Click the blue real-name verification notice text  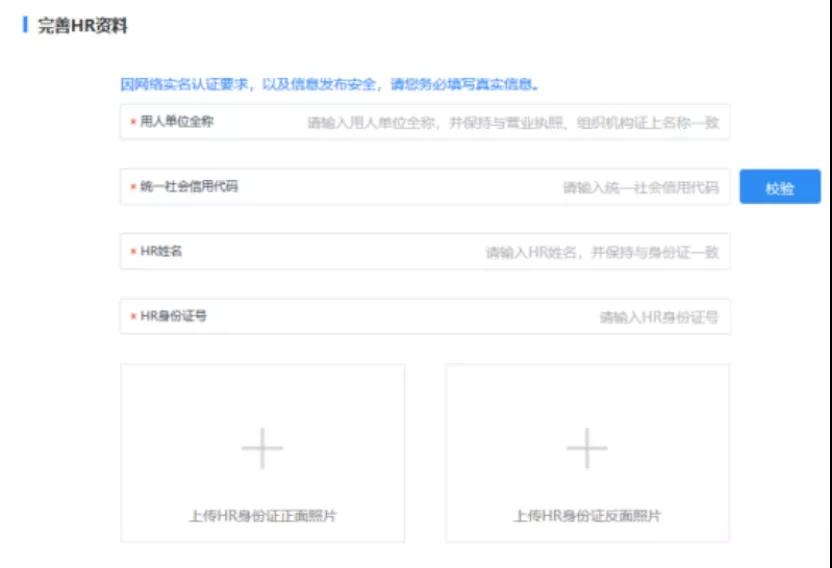tap(330, 84)
